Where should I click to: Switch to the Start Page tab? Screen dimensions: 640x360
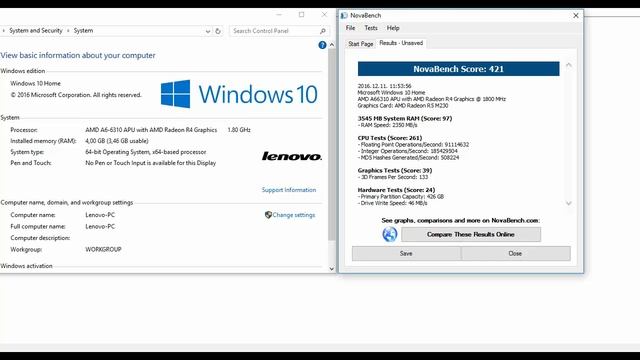pos(360,44)
